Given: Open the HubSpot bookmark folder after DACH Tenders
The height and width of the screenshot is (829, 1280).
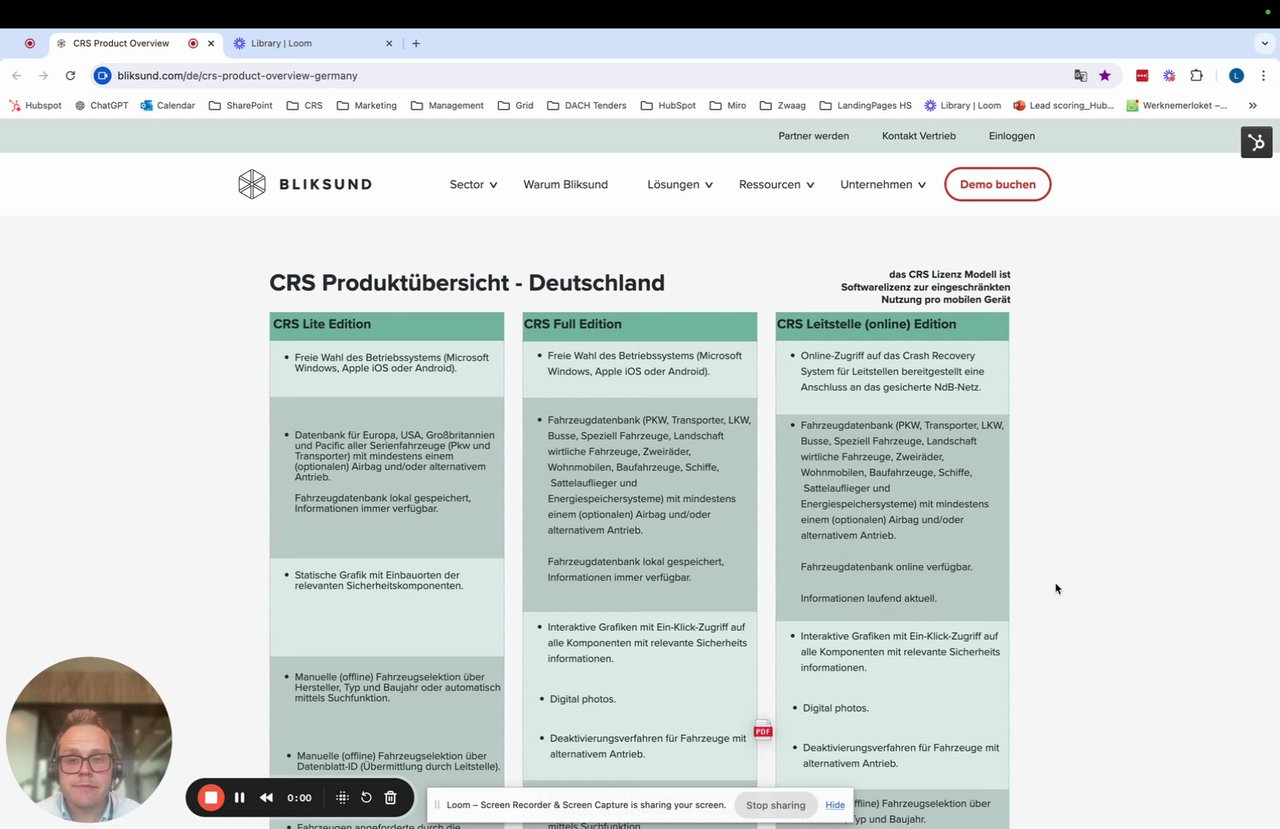Looking at the screenshot, I should pyautogui.click(x=668, y=105).
